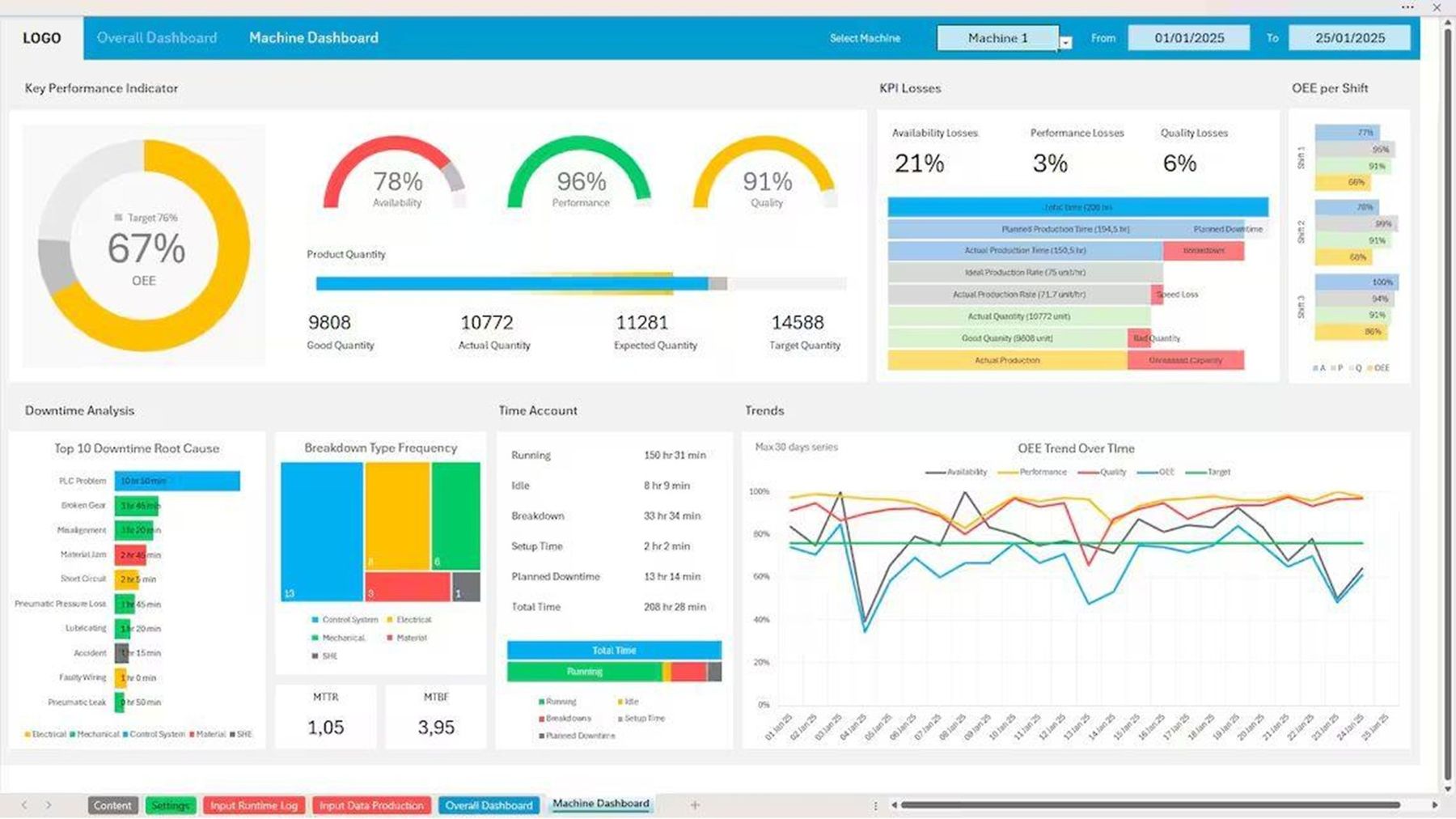Click the red Material treemap tile

point(408,587)
